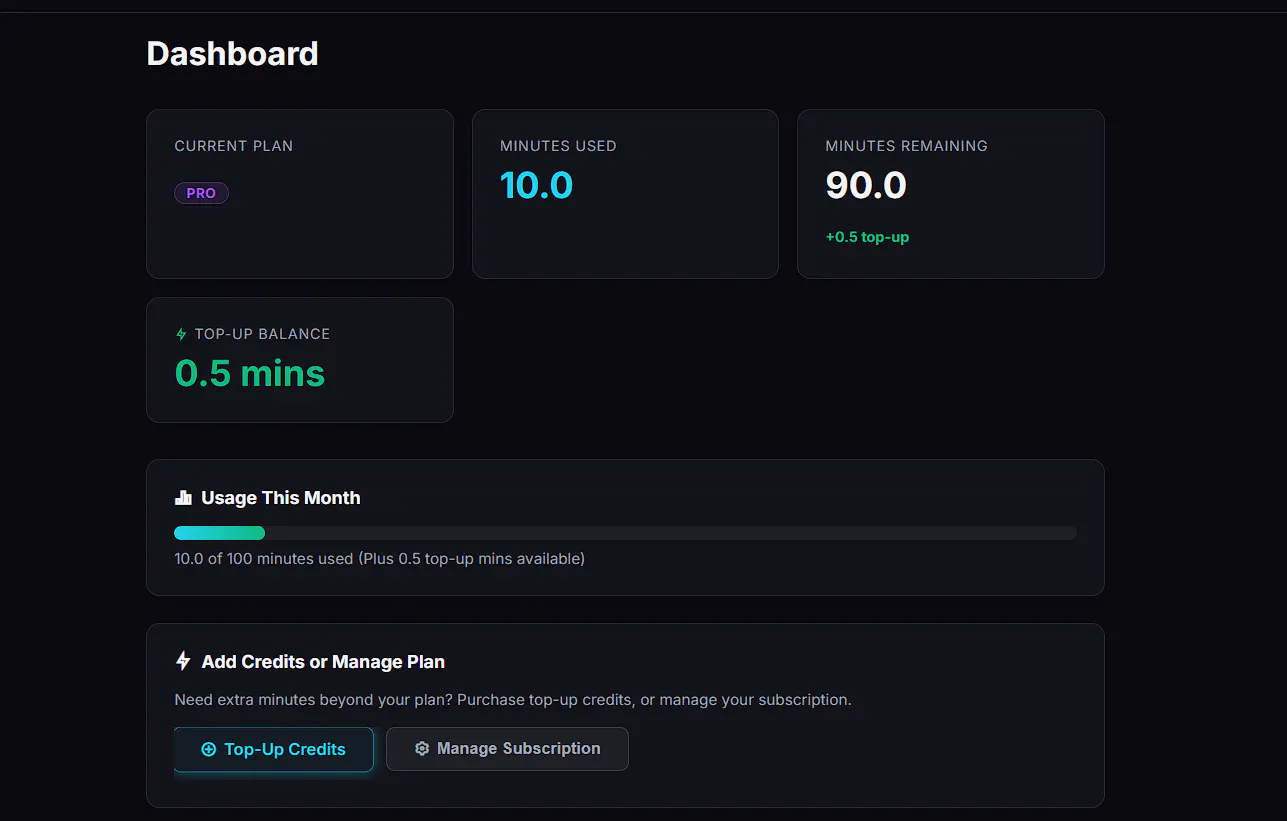Viewport: 1287px width, 821px height.
Task: Click the '10.0 of 100 minutes used' text
Action: [264, 559]
